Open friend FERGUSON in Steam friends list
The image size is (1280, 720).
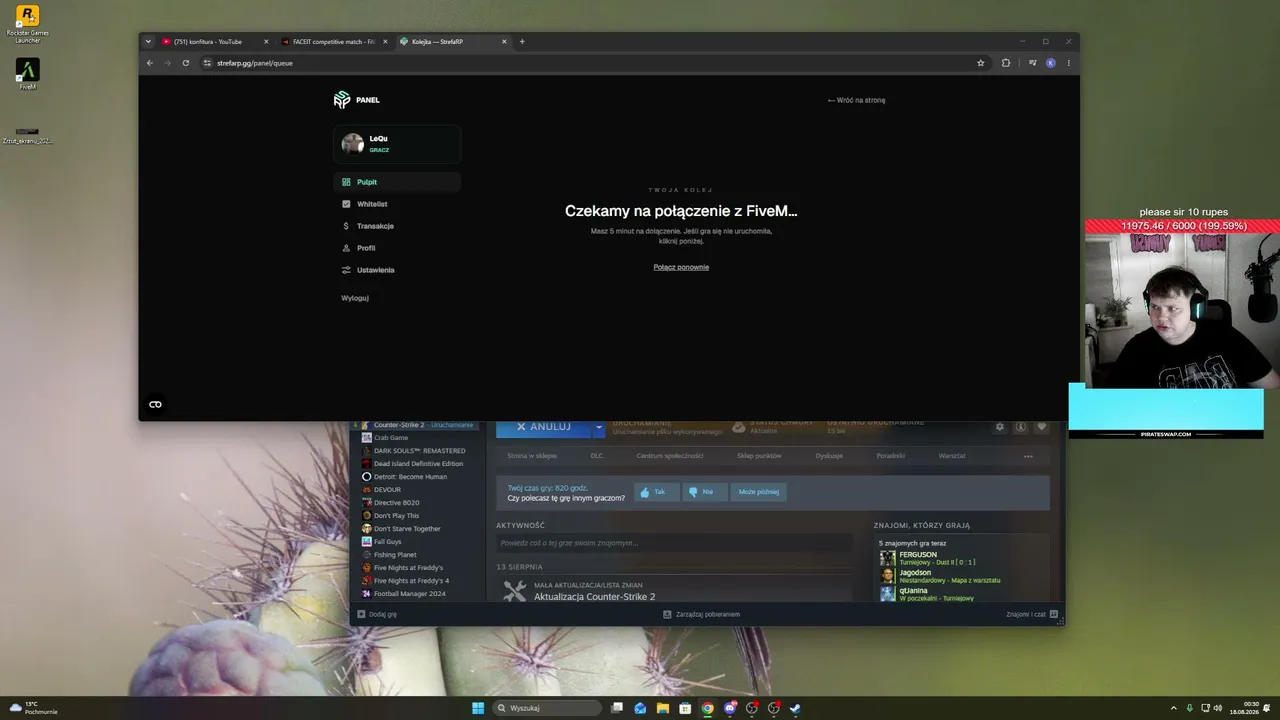(x=928, y=558)
